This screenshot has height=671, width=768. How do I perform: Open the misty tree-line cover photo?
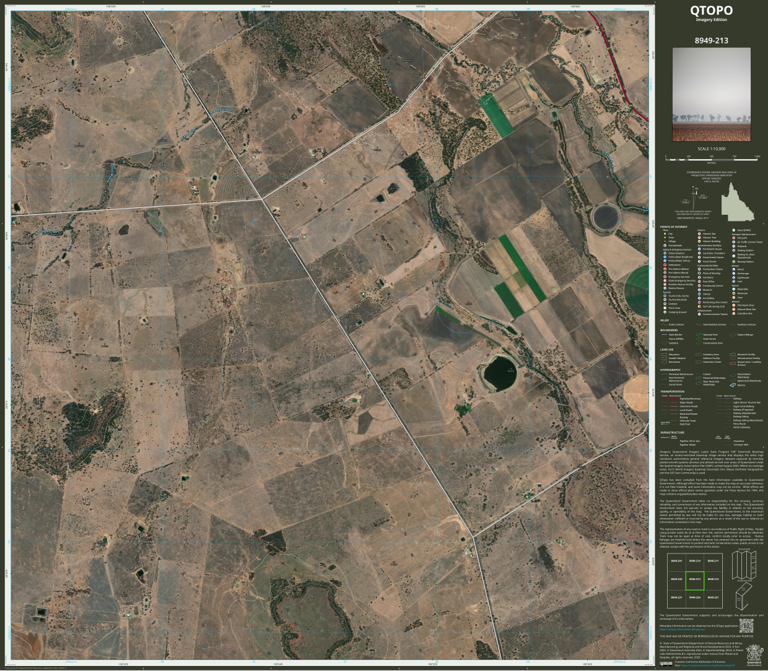click(x=711, y=94)
